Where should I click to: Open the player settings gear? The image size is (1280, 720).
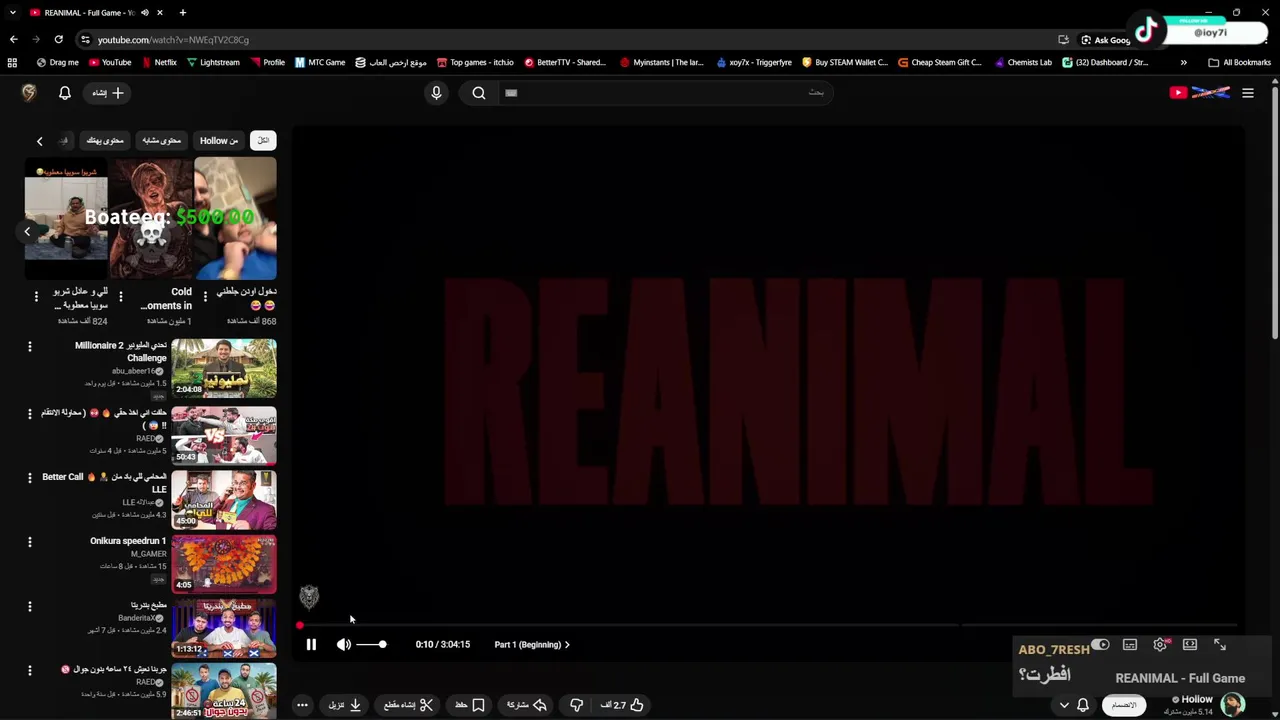point(1160,645)
